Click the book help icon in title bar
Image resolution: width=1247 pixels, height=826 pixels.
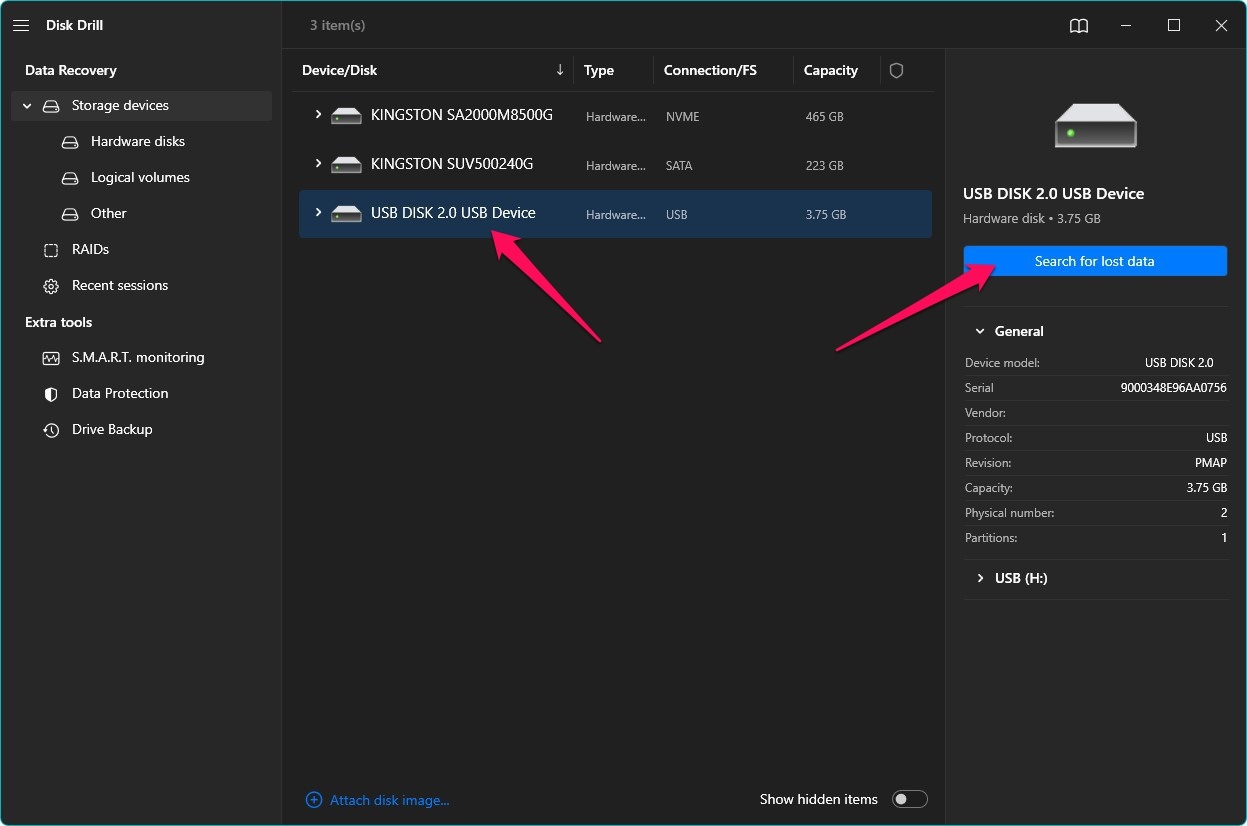(1078, 26)
